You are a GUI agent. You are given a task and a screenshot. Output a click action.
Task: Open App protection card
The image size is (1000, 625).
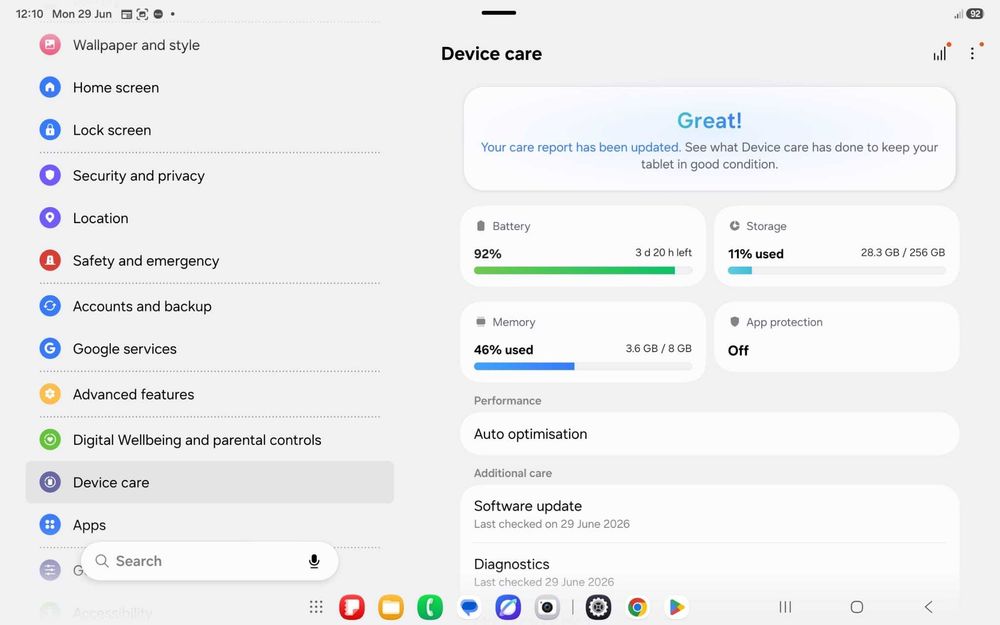pos(836,337)
